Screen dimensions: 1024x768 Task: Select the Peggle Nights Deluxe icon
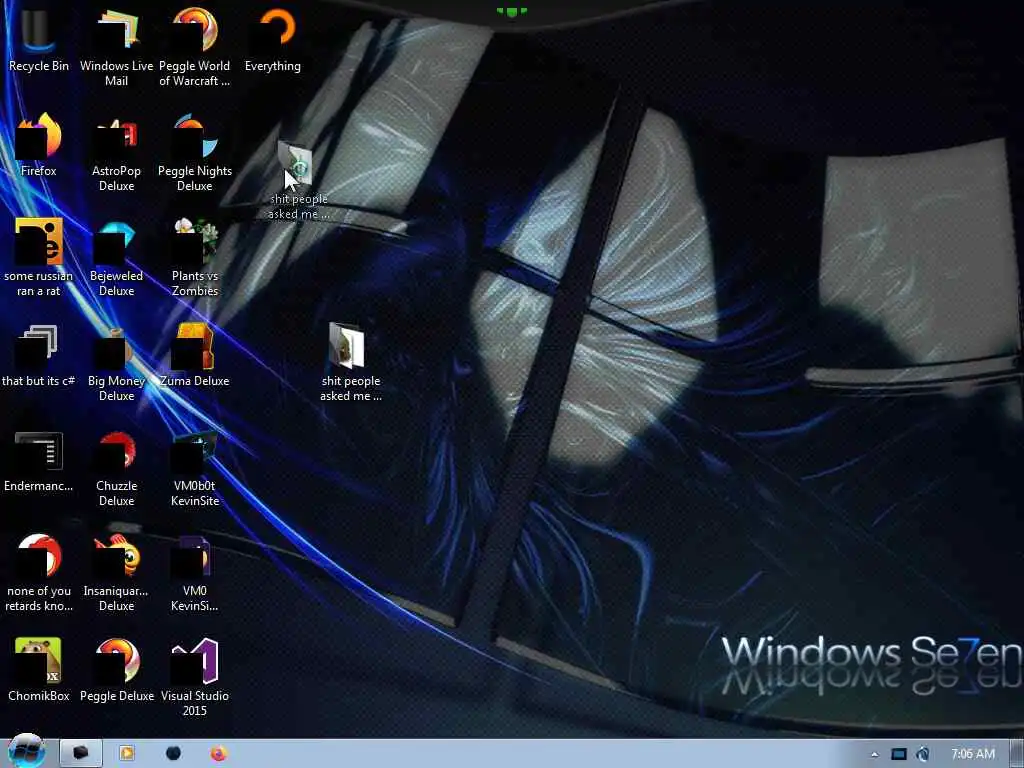coord(195,153)
